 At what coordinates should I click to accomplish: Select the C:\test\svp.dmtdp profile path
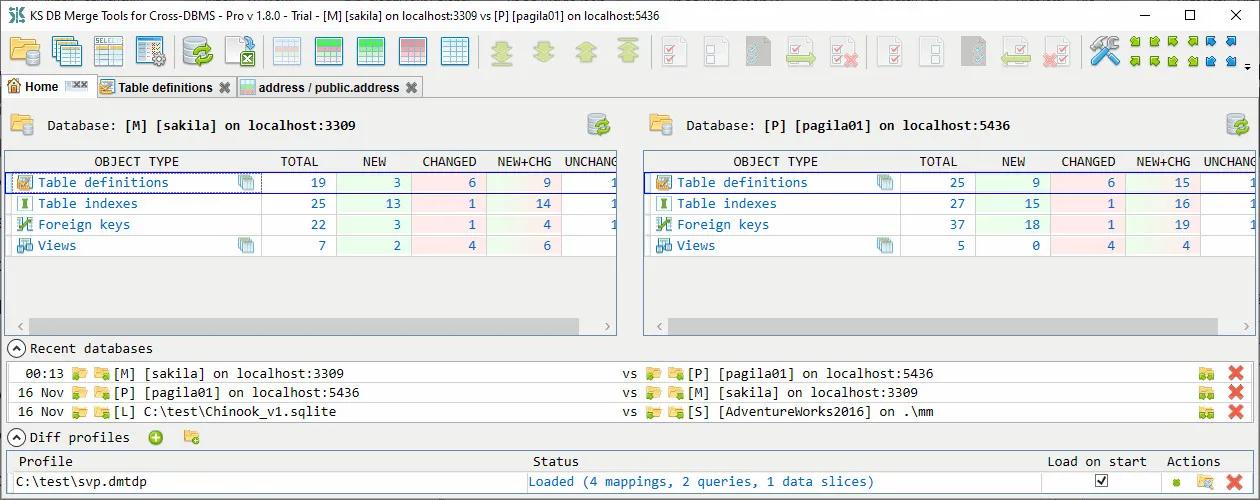point(80,481)
